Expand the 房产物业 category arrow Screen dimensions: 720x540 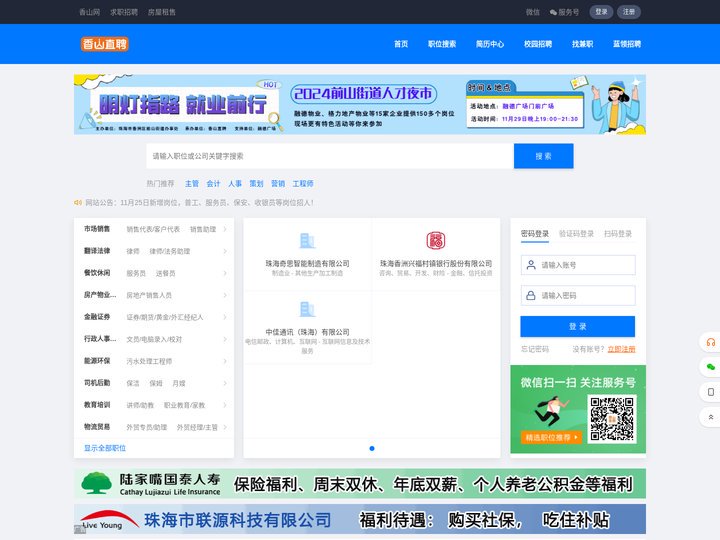click(225, 295)
